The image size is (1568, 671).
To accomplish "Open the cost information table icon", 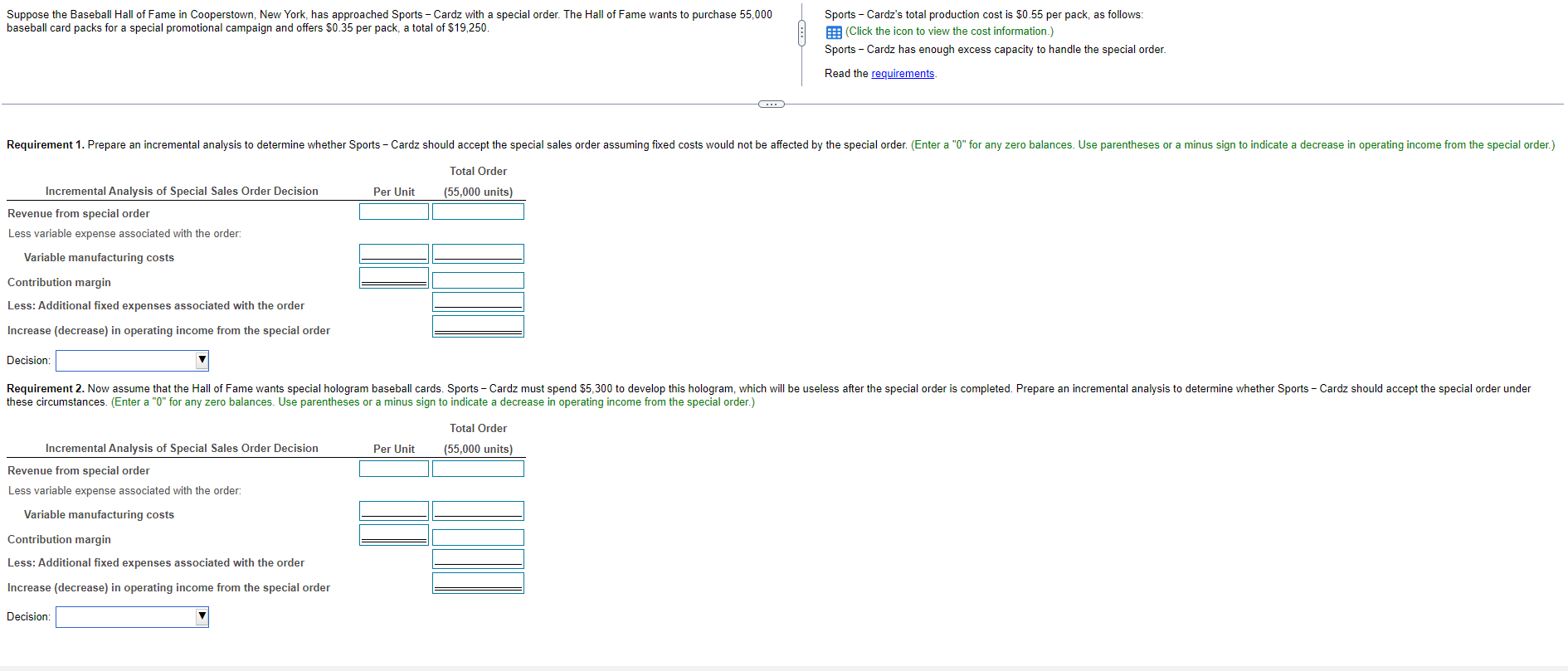I will coord(834,32).
